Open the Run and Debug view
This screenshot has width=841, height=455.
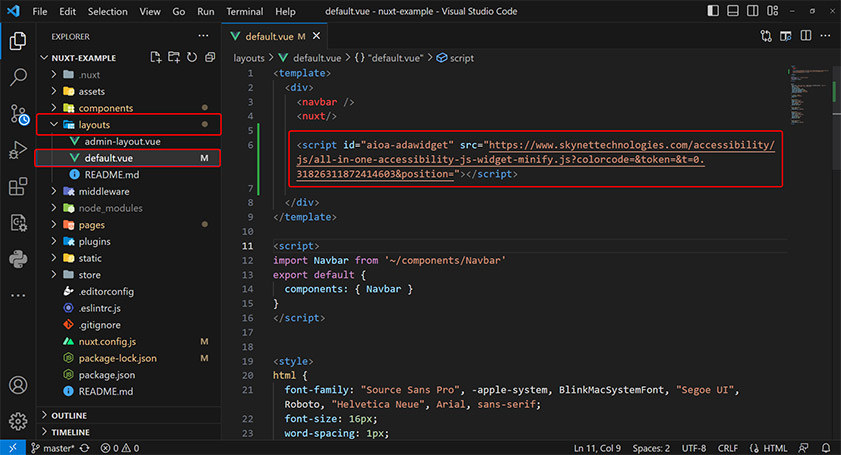18,150
